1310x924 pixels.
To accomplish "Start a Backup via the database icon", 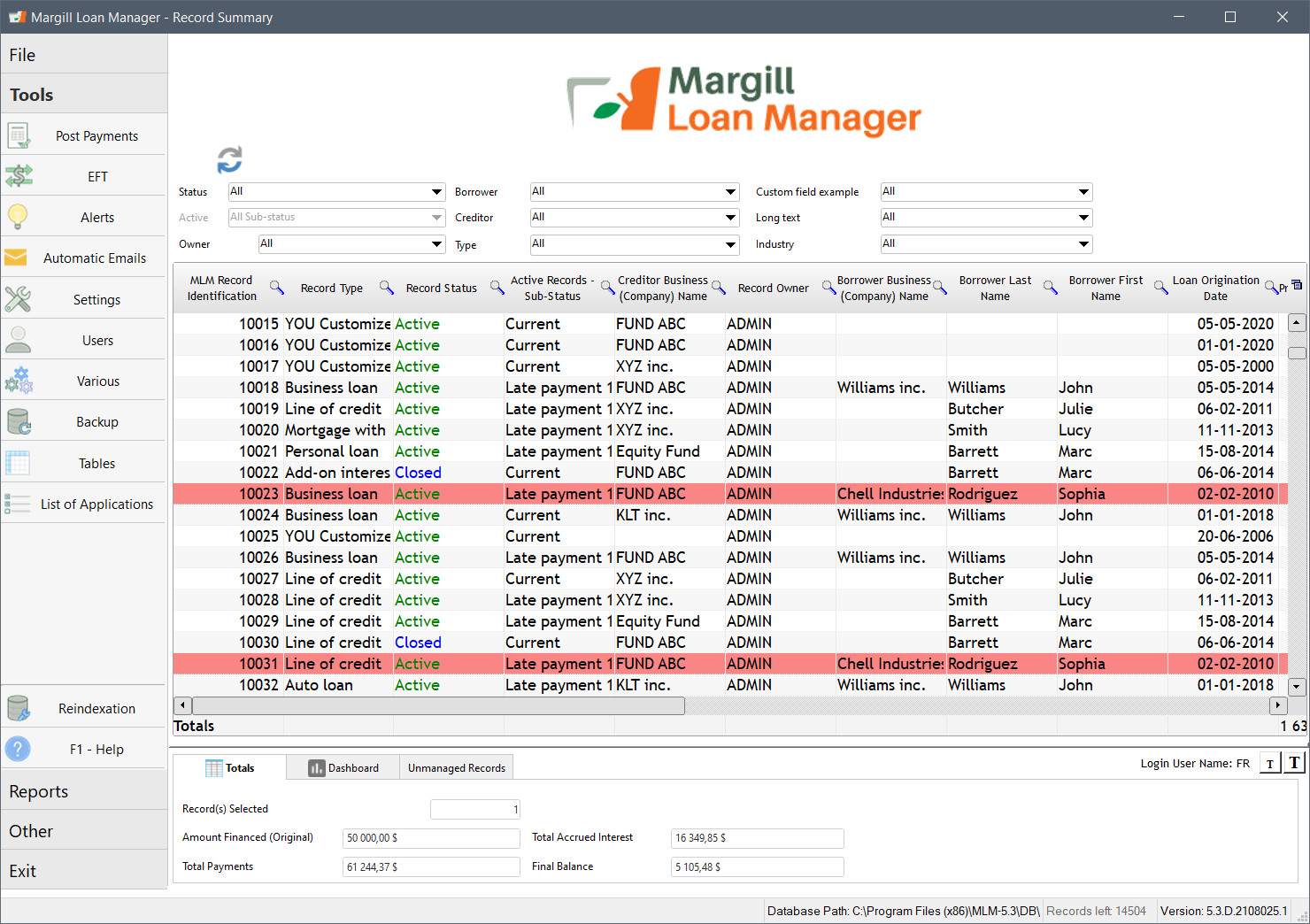I will 19,421.
